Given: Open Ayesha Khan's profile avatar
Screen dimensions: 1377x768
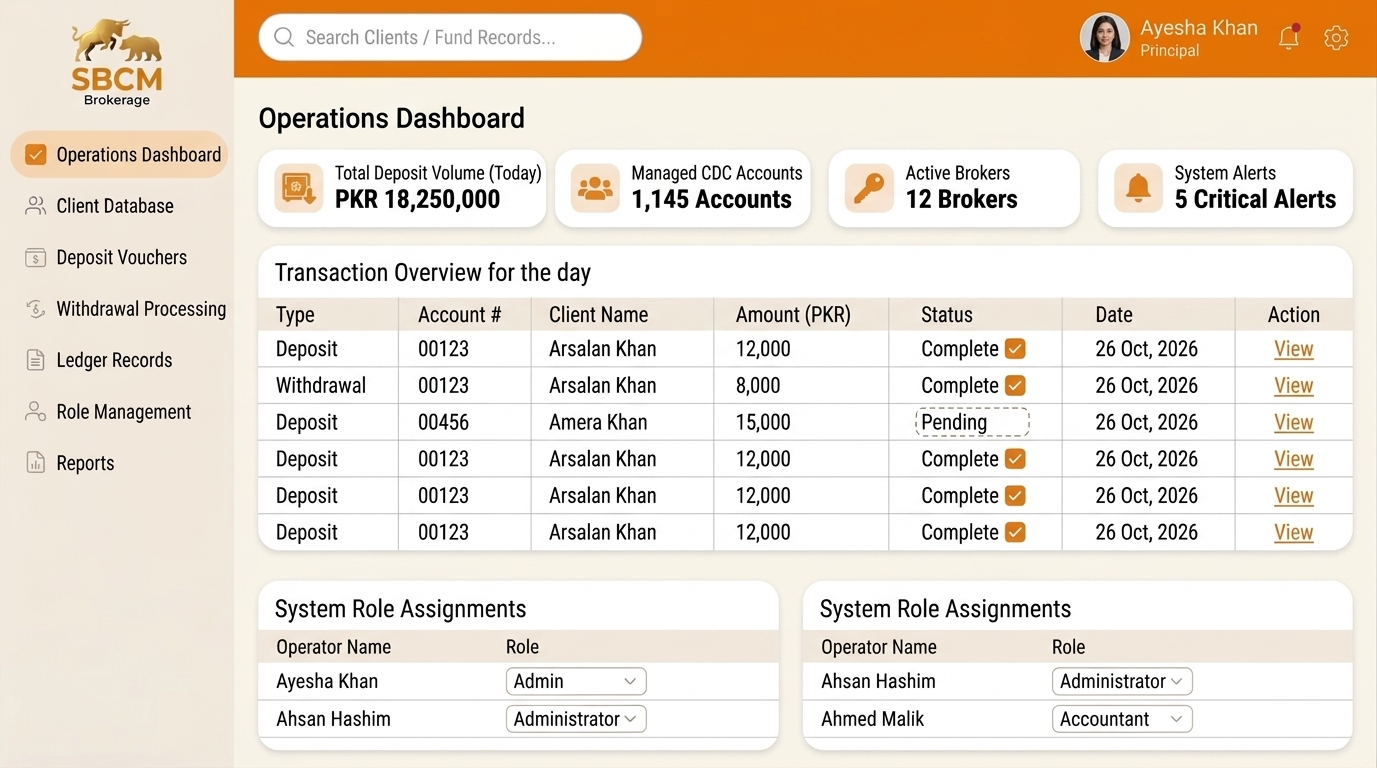Looking at the screenshot, I should click(1105, 38).
